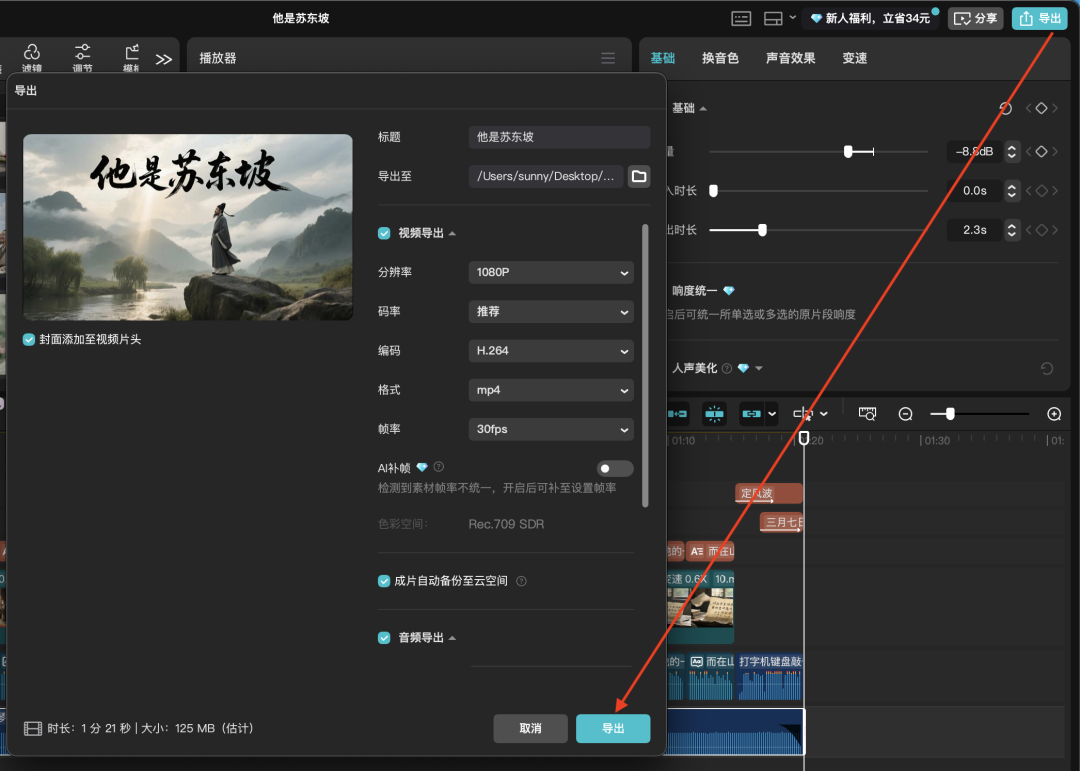Open the 分辨率 1080P dropdown
The height and width of the screenshot is (771, 1080).
(x=550, y=272)
